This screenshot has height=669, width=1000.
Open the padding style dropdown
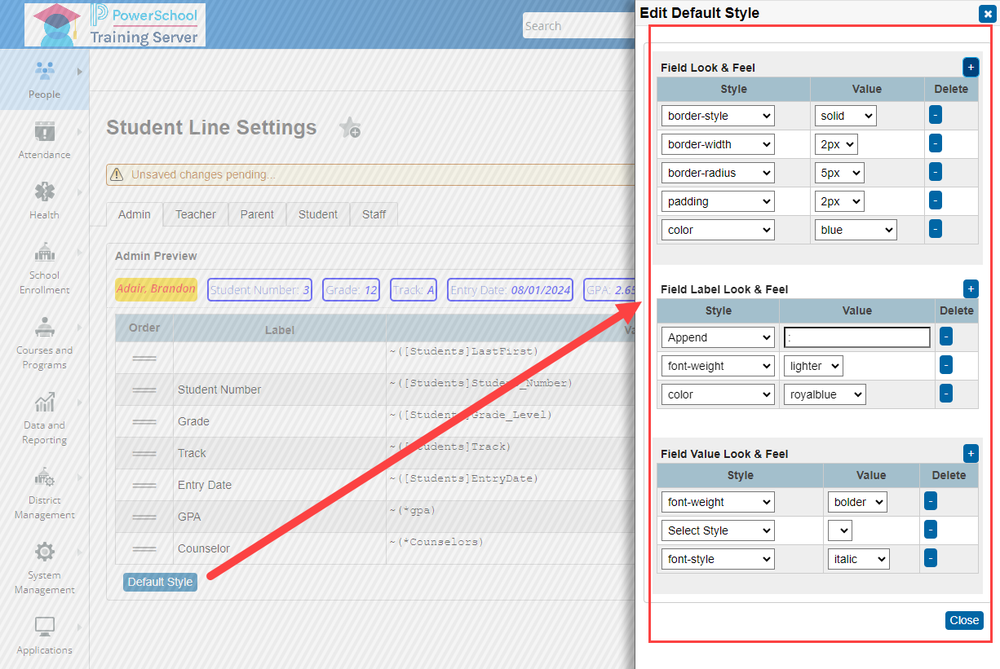717,202
